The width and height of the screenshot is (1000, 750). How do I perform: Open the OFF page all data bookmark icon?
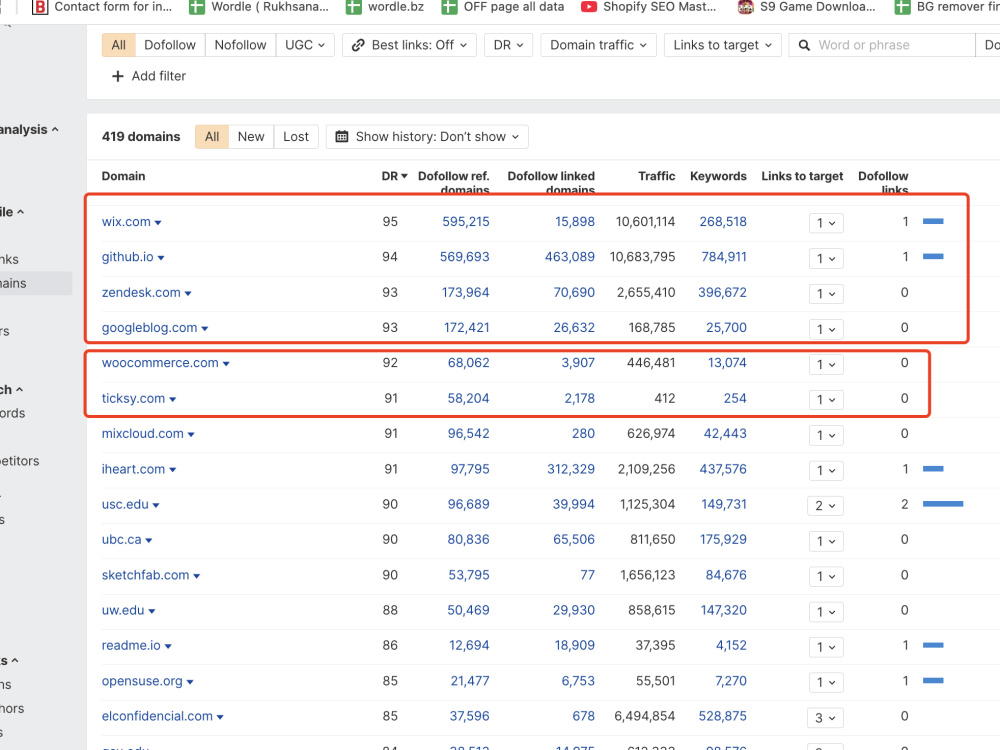pyautogui.click(x=449, y=7)
